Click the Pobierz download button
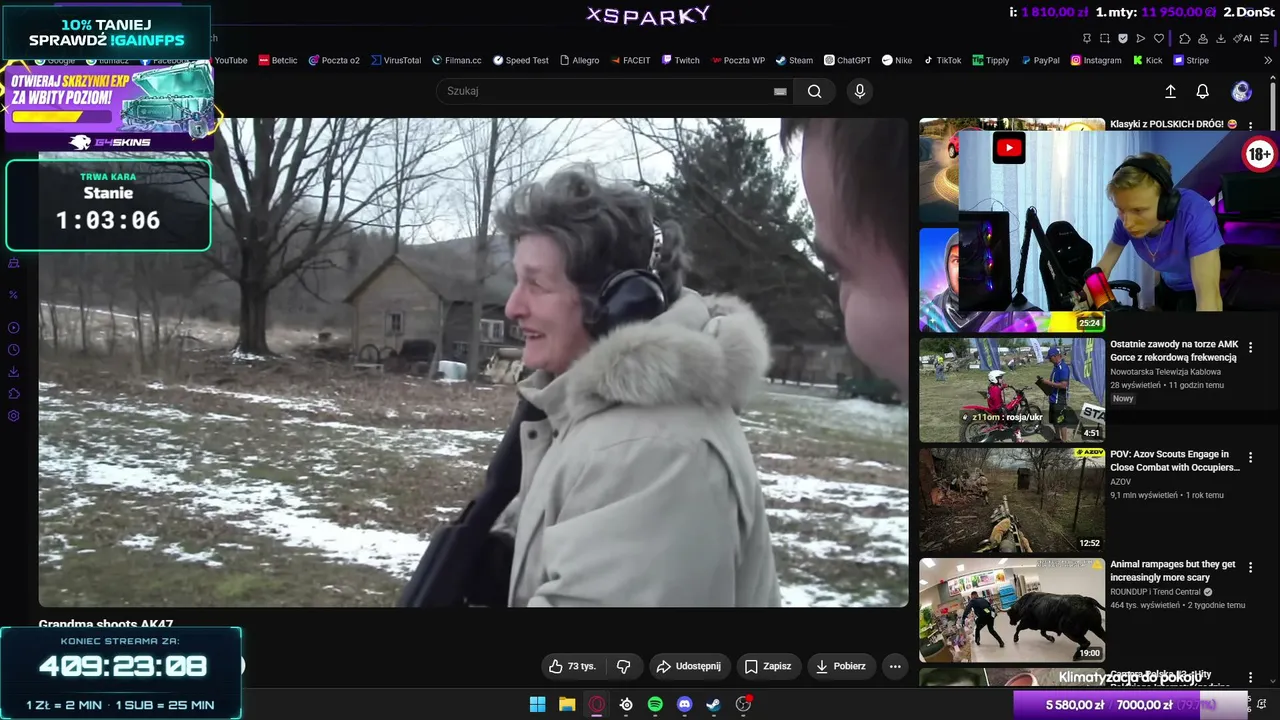Screen dimensions: 1280x720 [x=840, y=666]
